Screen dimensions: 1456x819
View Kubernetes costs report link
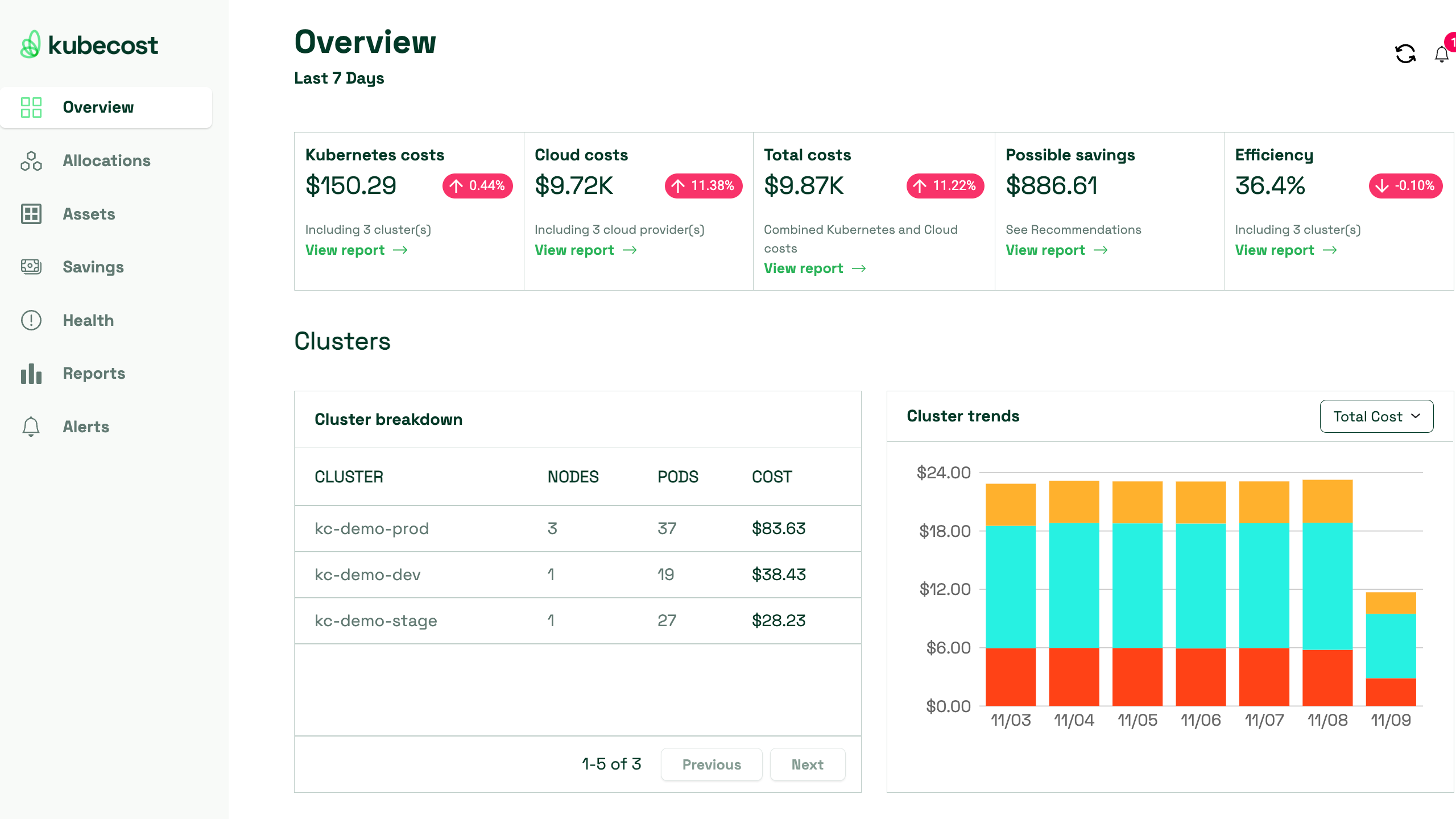point(357,250)
